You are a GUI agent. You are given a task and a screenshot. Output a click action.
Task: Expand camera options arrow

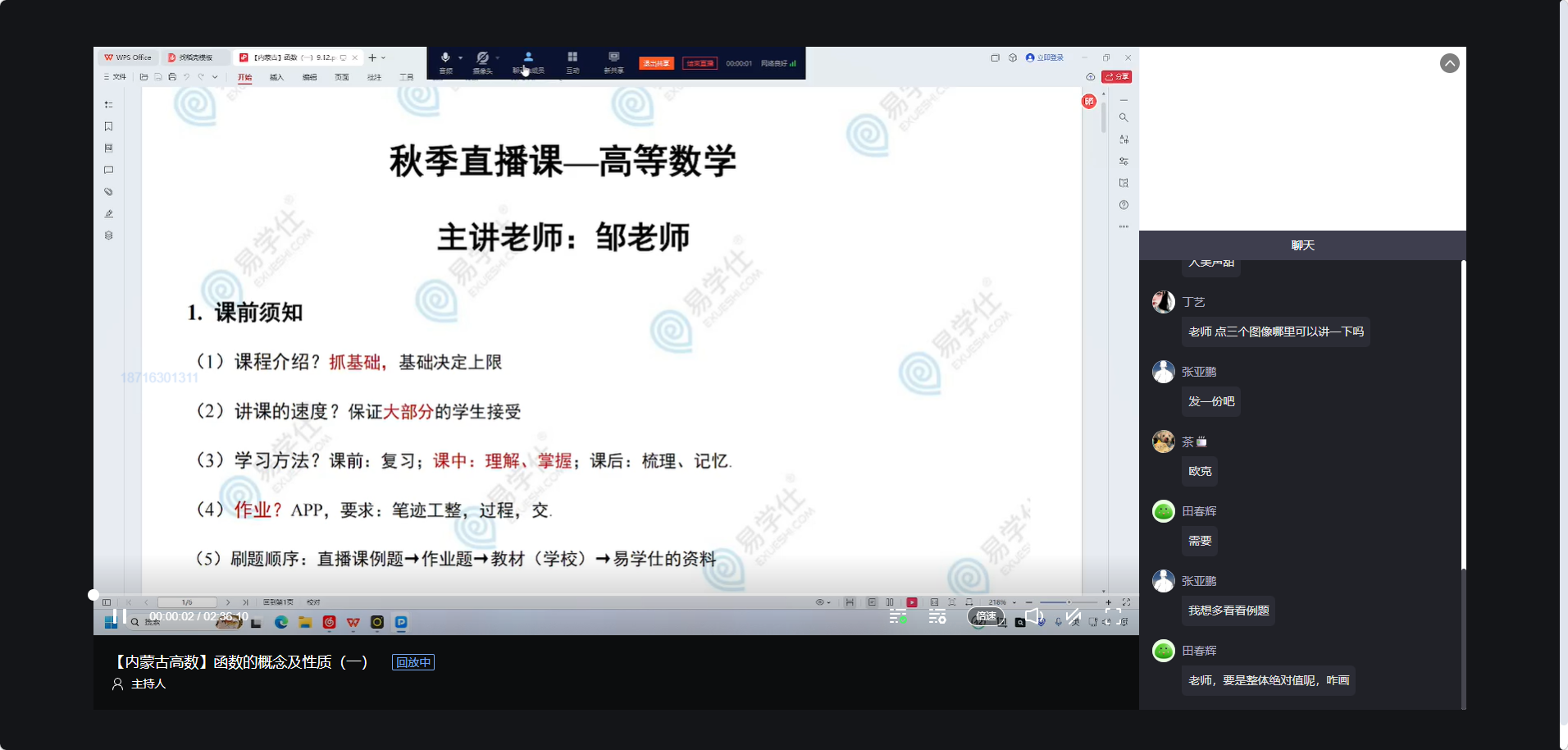coord(498,57)
